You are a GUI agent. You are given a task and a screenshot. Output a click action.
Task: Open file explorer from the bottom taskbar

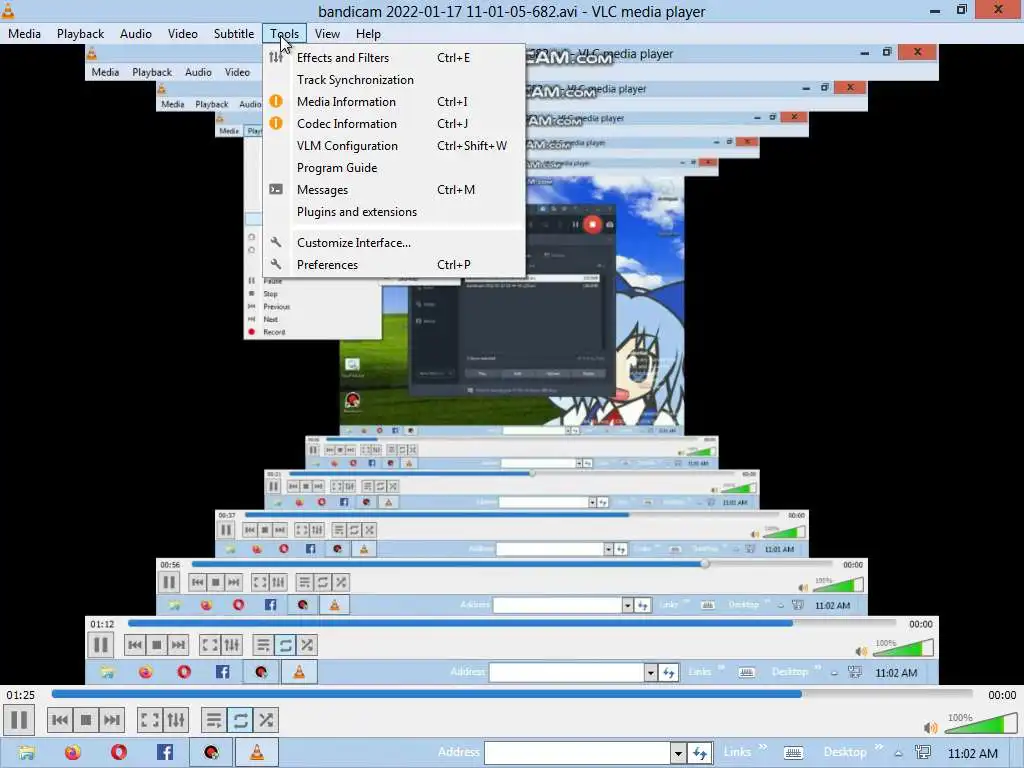pos(25,752)
